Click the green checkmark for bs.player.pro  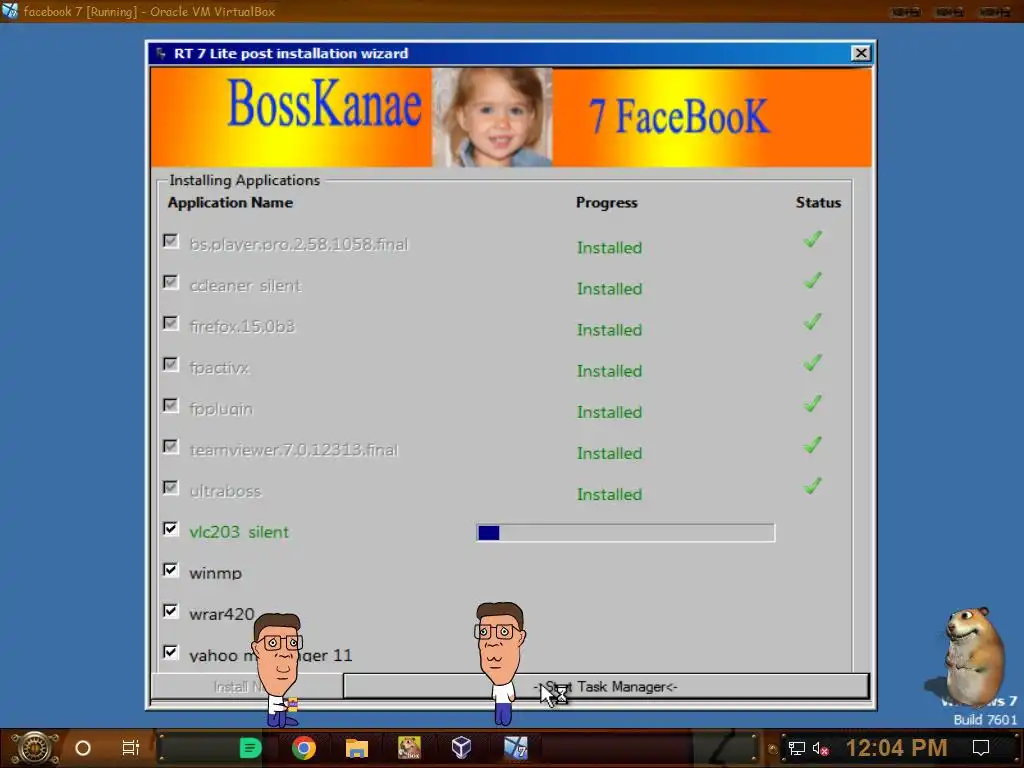pos(812,240)
